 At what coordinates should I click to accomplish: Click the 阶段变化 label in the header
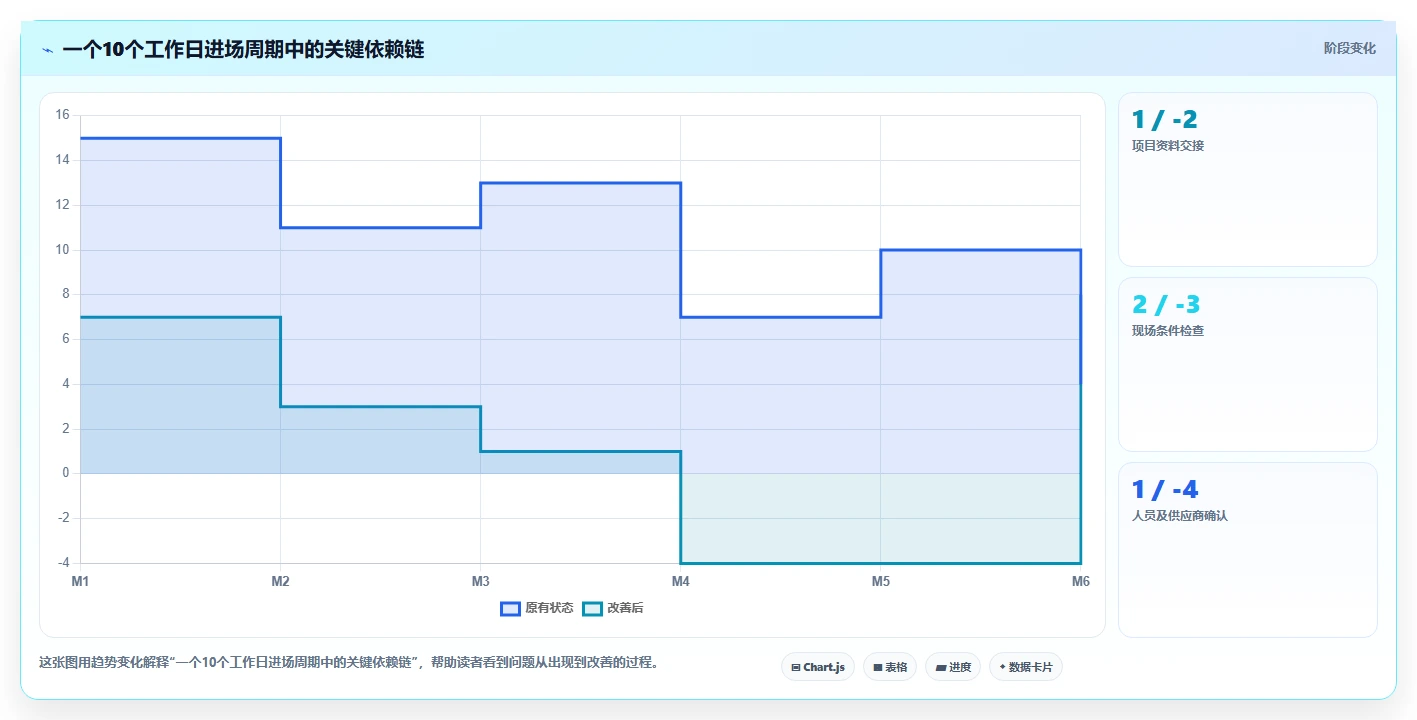coord(1350,48)
